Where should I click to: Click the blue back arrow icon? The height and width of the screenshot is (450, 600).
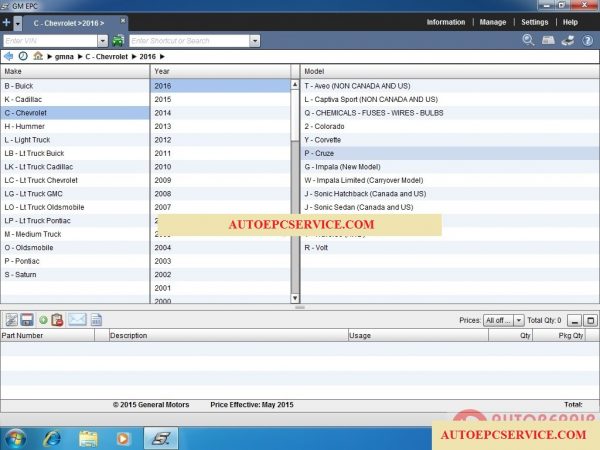click(x=8, y=56)
